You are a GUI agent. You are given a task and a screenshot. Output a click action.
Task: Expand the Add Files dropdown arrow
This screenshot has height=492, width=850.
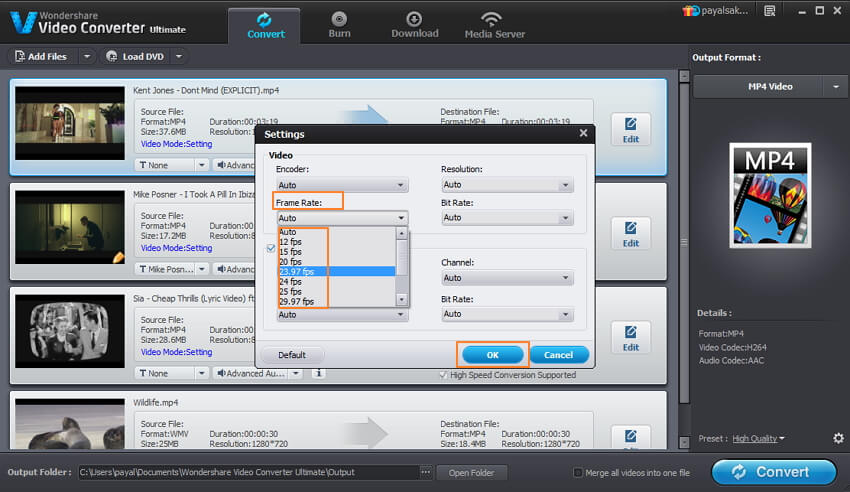click(87, 56)
